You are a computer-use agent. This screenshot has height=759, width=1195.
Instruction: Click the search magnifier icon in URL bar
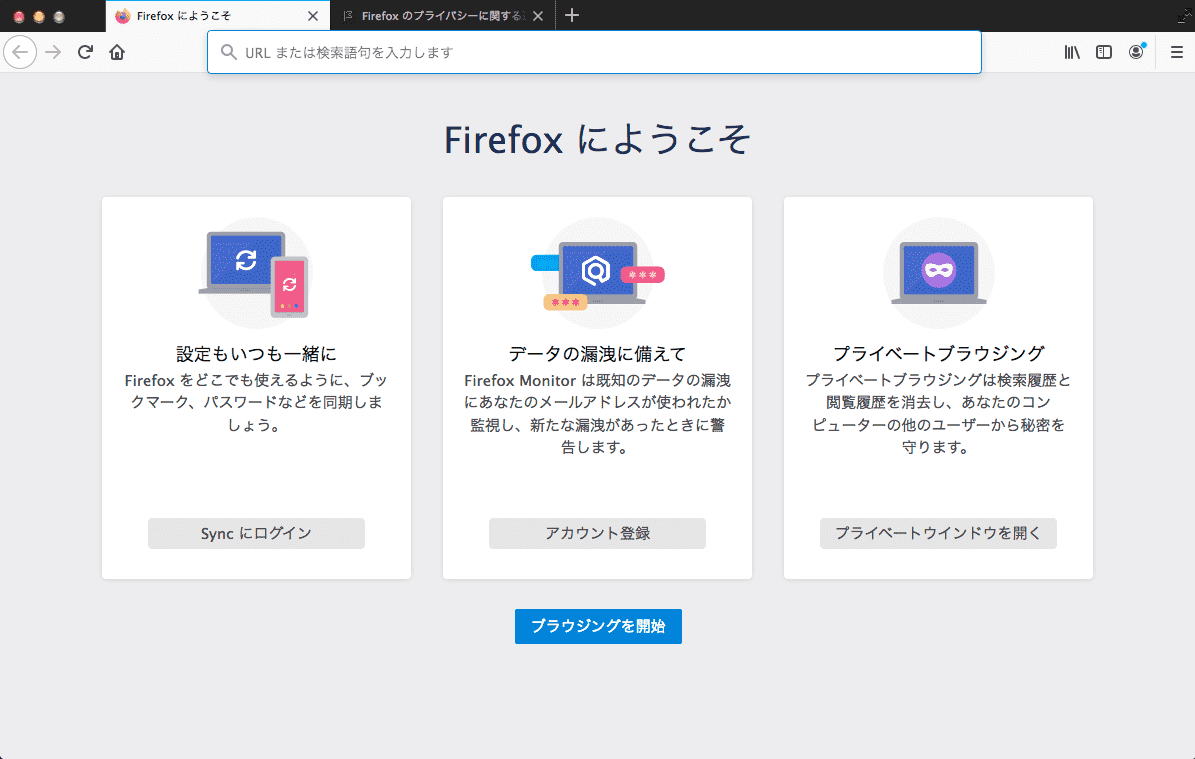pyautogui.click(x=228, y=52)
